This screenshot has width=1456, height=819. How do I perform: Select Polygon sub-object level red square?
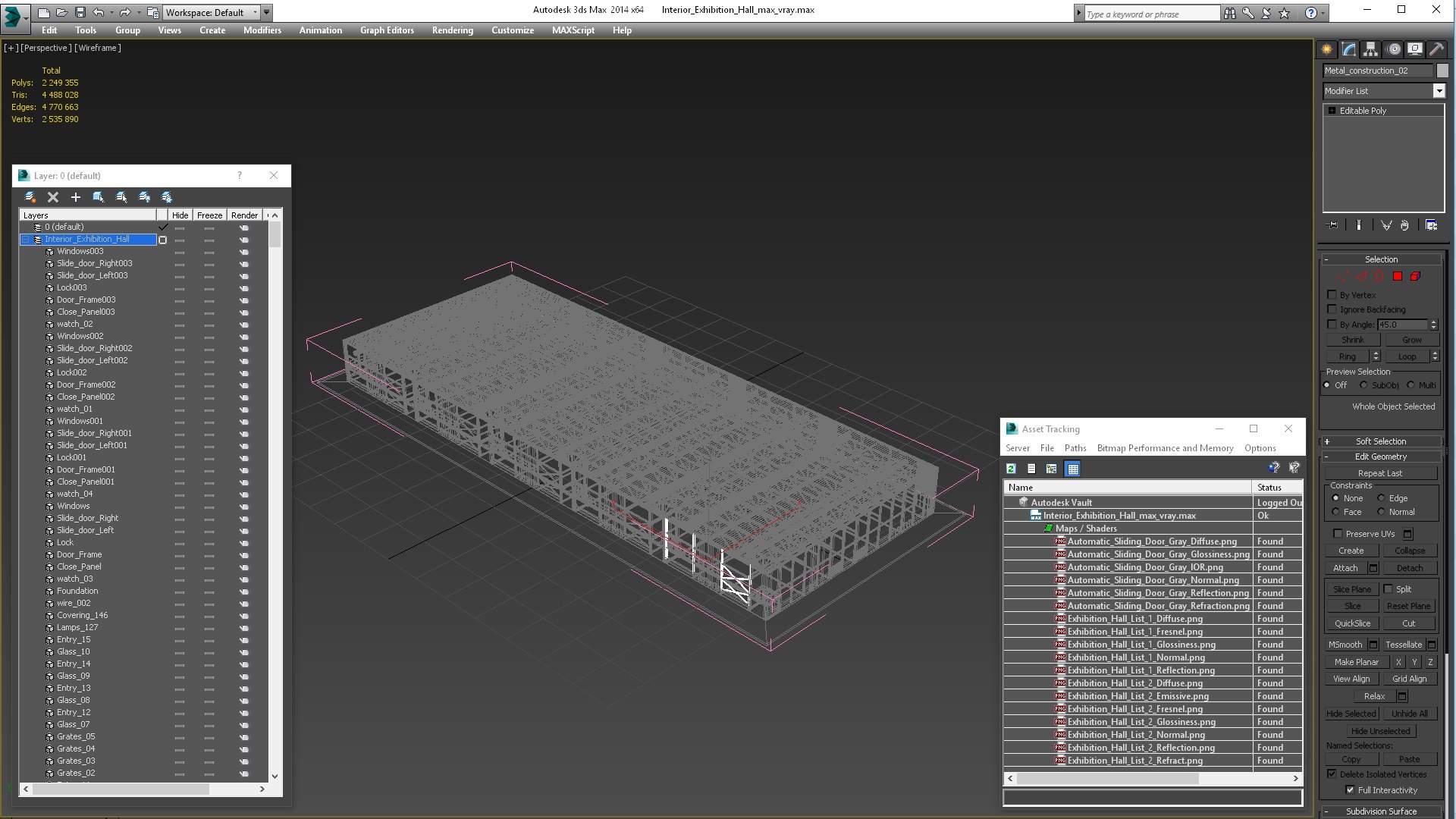pyautogui.click(x=1398, y=277)
